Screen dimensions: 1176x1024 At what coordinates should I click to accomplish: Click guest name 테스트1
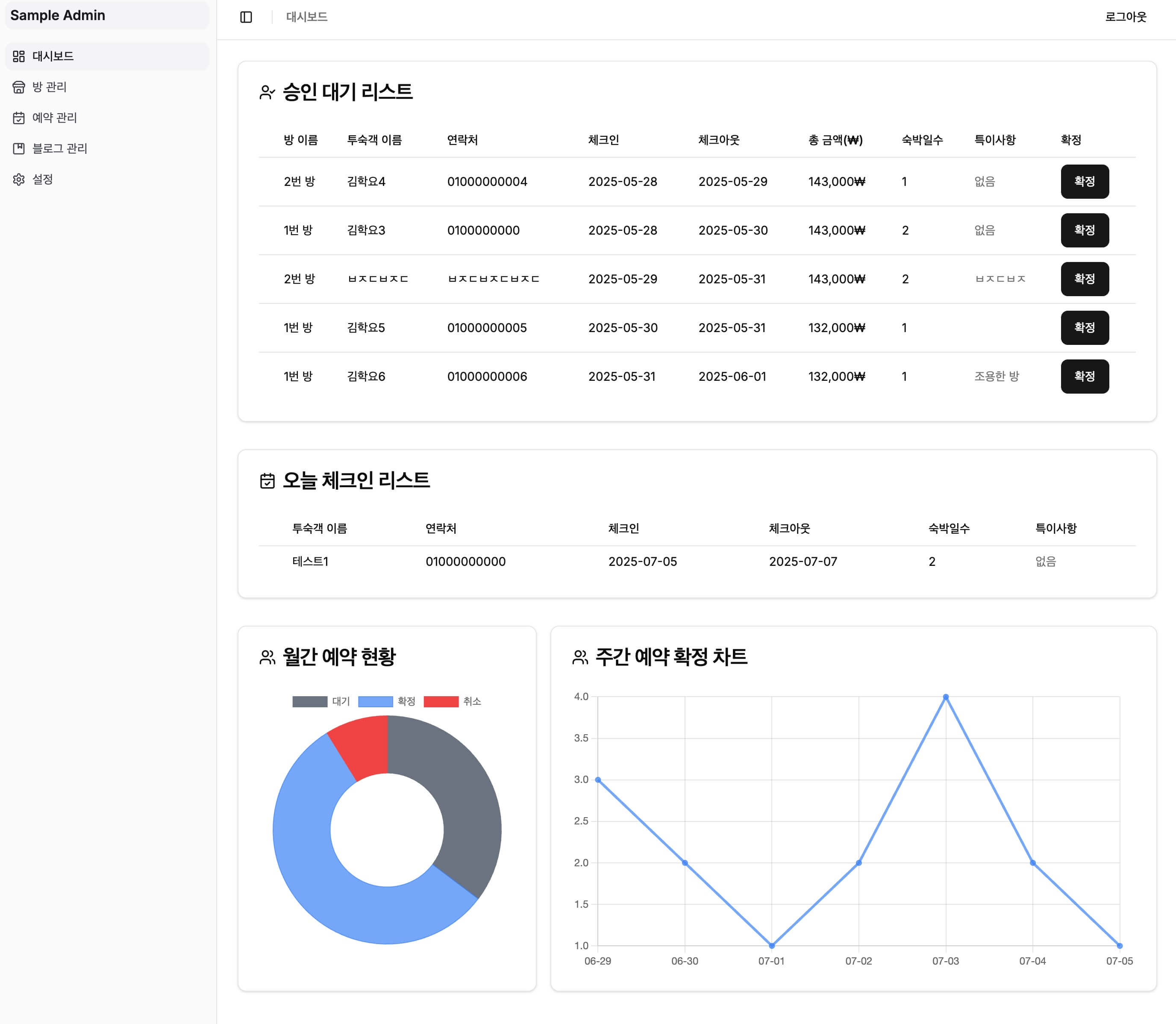point(310,562)
